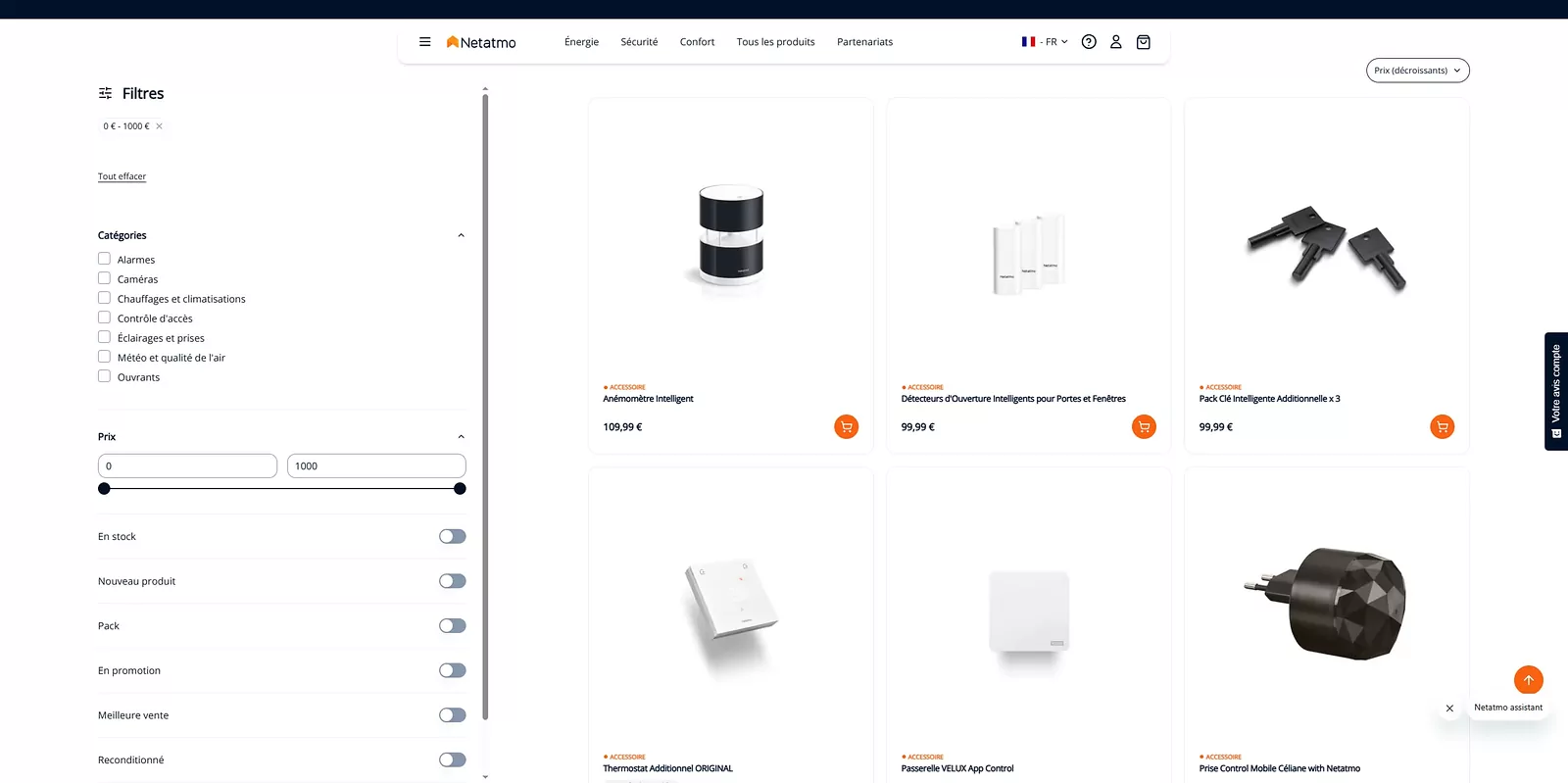Toggle the Nouveau produit switch
1568x783 pixels.
tap(453, 581)
